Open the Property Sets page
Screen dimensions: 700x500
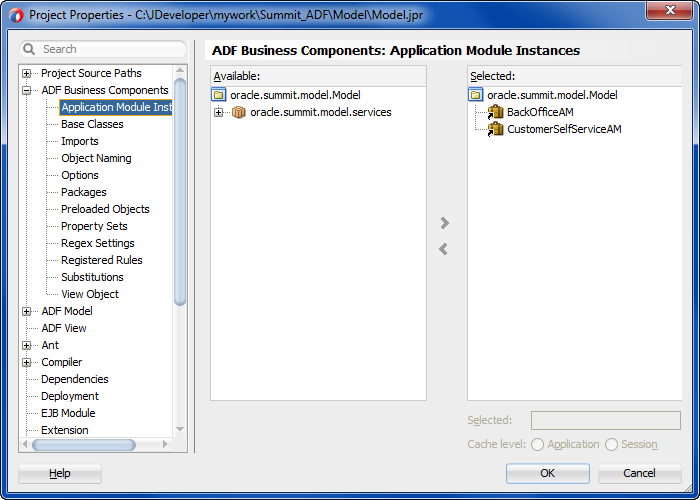pos(94,226)
